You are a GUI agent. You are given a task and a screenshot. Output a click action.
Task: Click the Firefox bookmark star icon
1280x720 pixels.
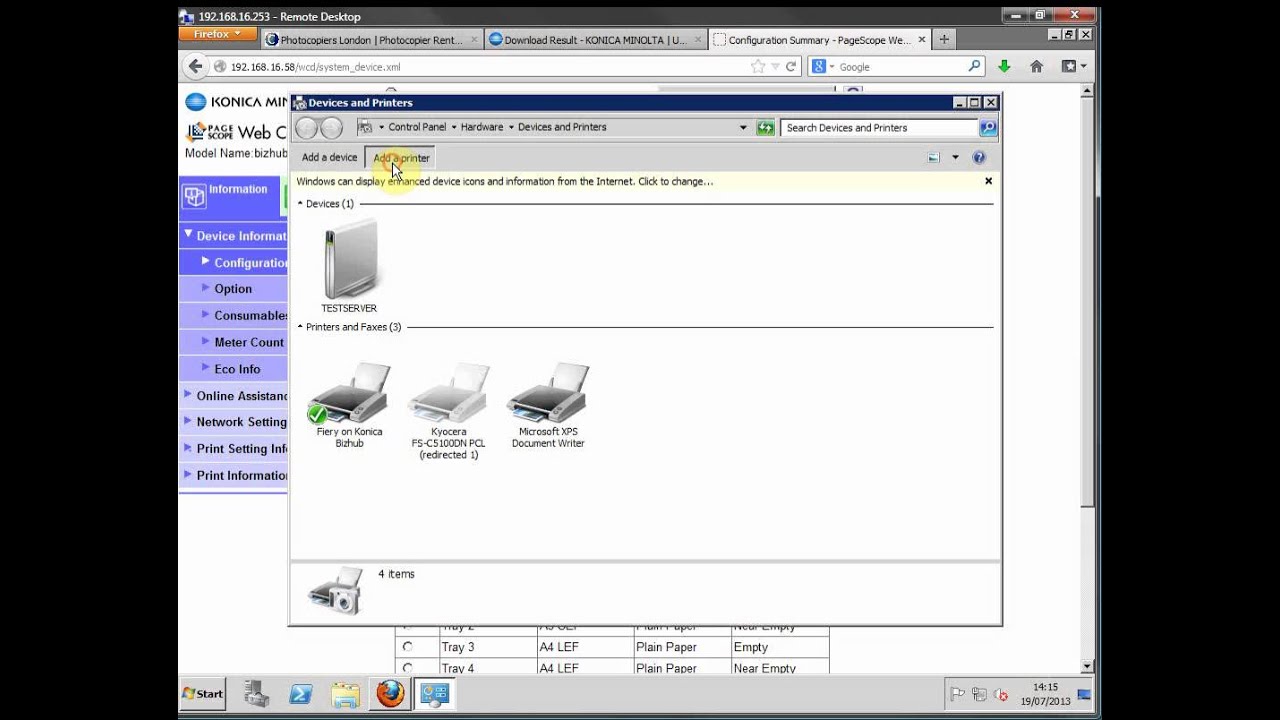pos(758,67)
